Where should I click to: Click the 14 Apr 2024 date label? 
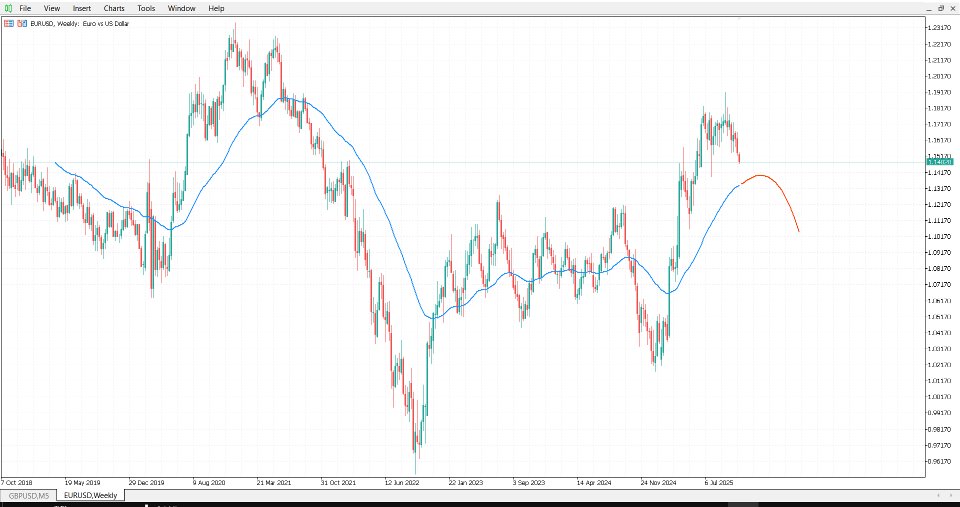coord(594,482)
